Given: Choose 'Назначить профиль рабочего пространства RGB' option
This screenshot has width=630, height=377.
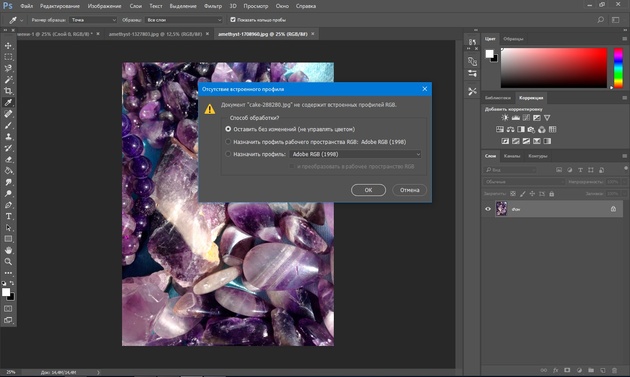Looking at the screenshot, I should click(228, 142).
